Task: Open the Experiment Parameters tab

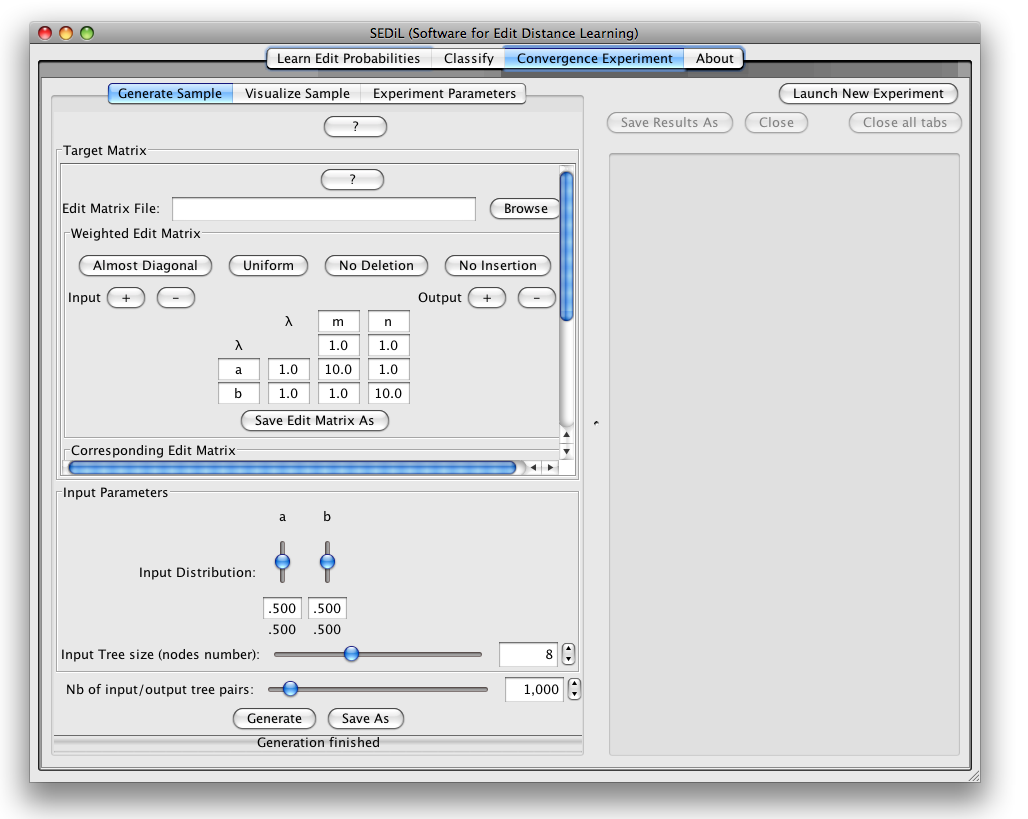Action: pos(444,94)
